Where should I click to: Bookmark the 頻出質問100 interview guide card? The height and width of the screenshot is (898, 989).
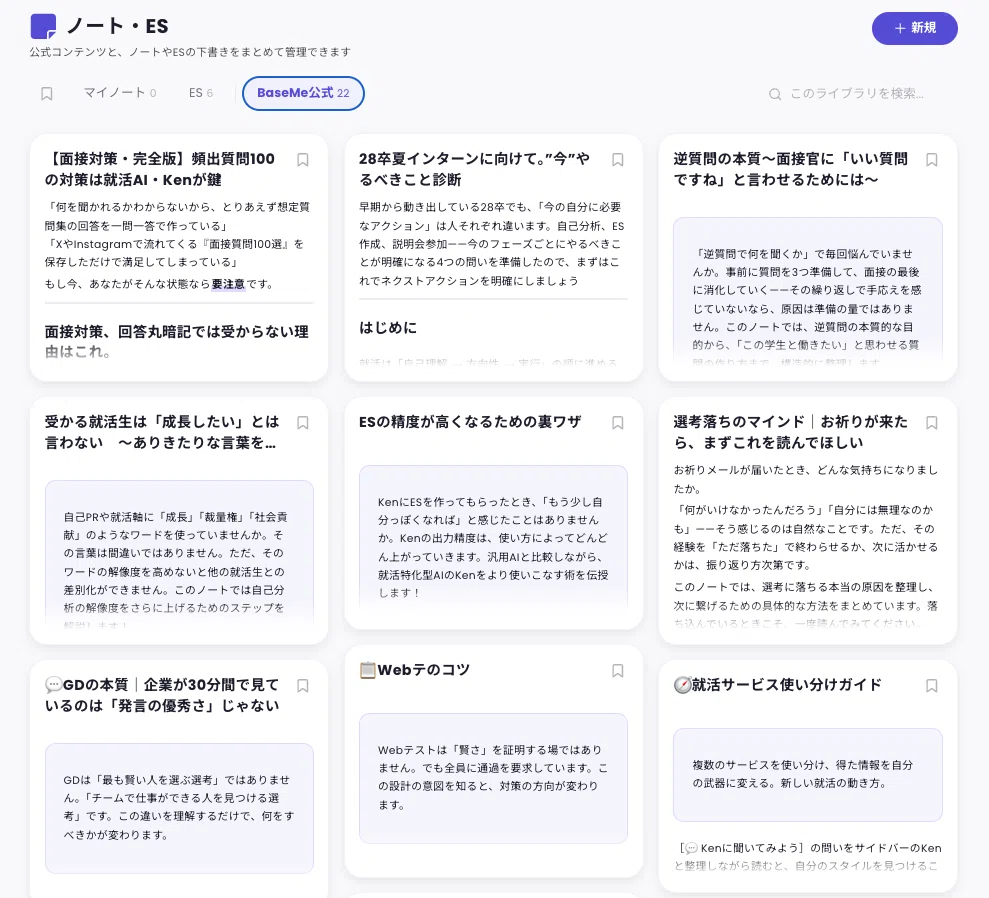pos(303,160)
